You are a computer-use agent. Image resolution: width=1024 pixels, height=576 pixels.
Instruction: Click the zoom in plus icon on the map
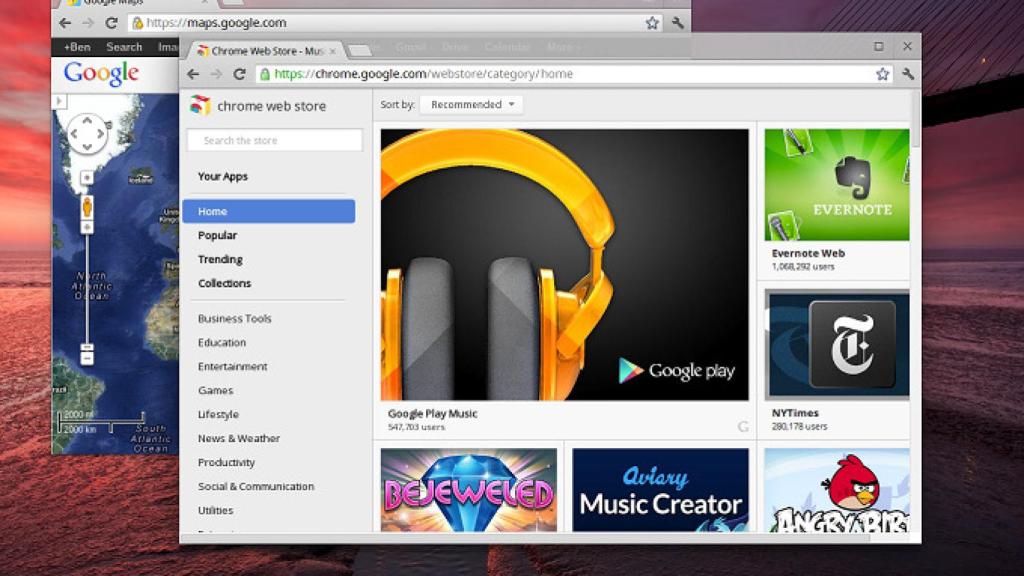[87, 225]
